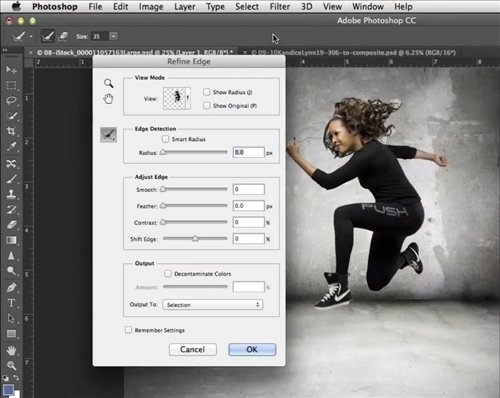Click the Feather slider handle

point(163,206)
